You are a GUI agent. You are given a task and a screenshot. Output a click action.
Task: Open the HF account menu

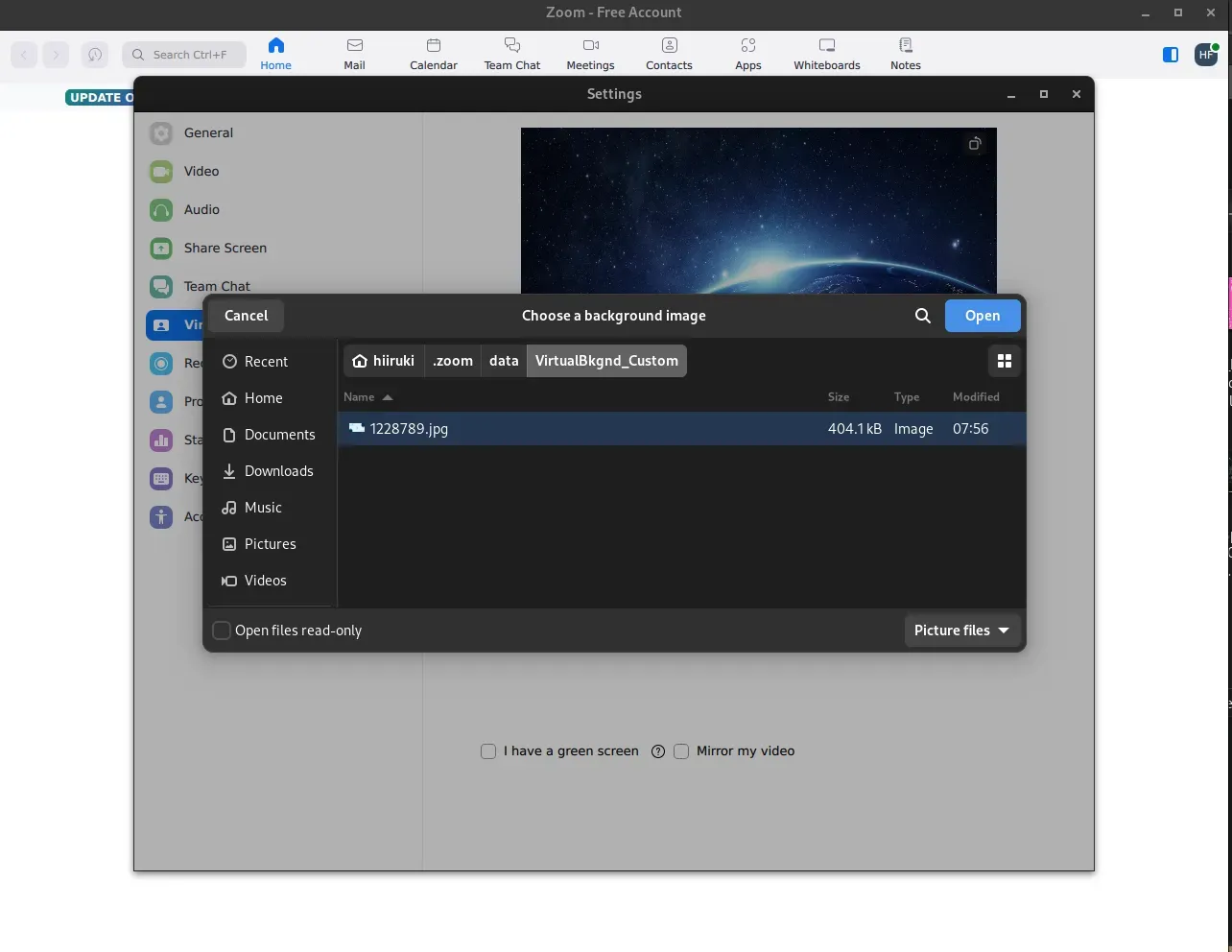click(1205, 55)
